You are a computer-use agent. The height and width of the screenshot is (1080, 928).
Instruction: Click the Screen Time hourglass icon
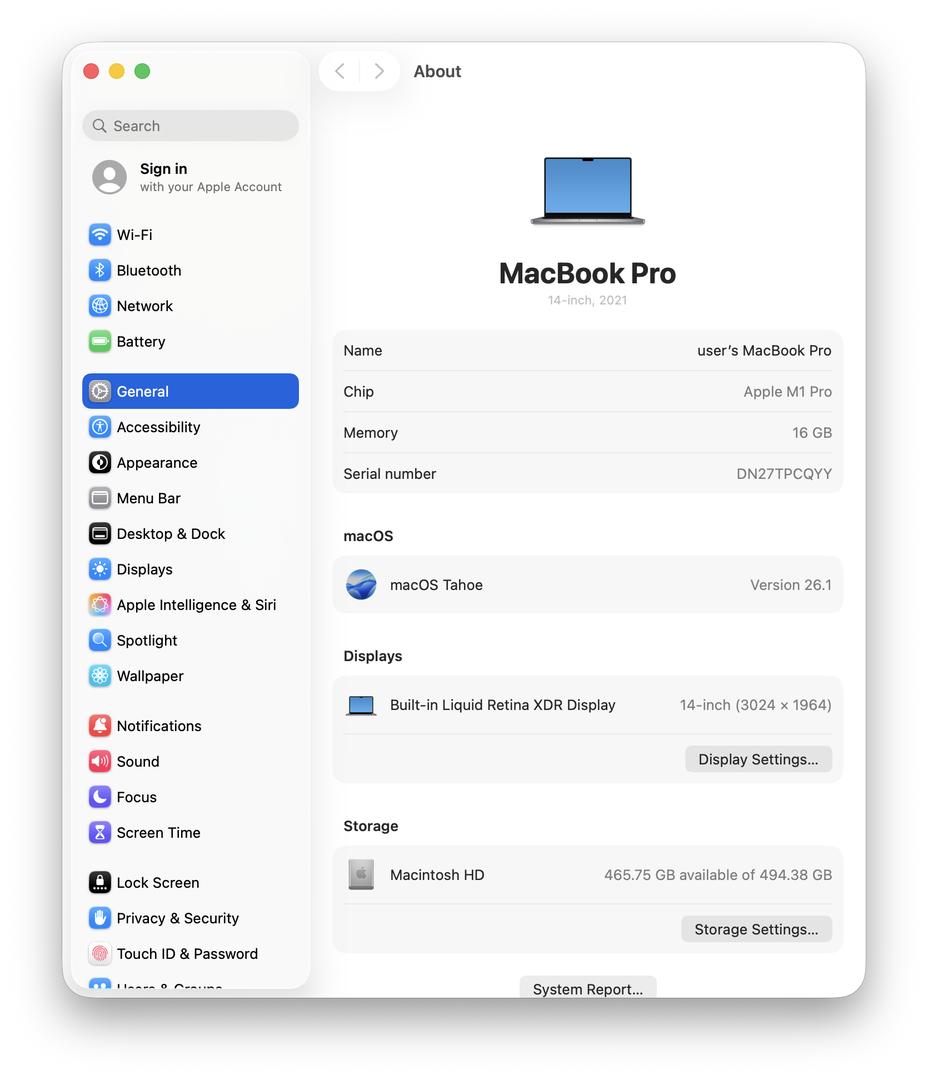[100, 833]
